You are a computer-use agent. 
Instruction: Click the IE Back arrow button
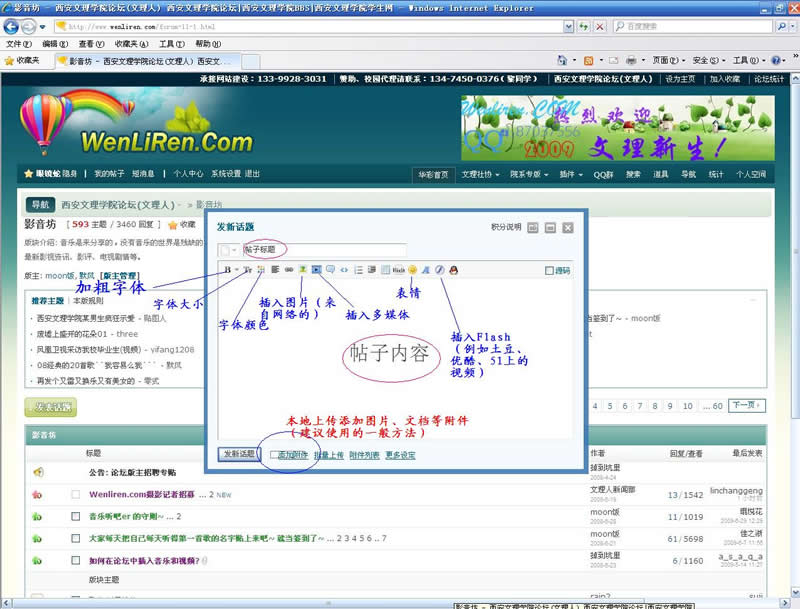pyautogui.click(x=11, y=26)
